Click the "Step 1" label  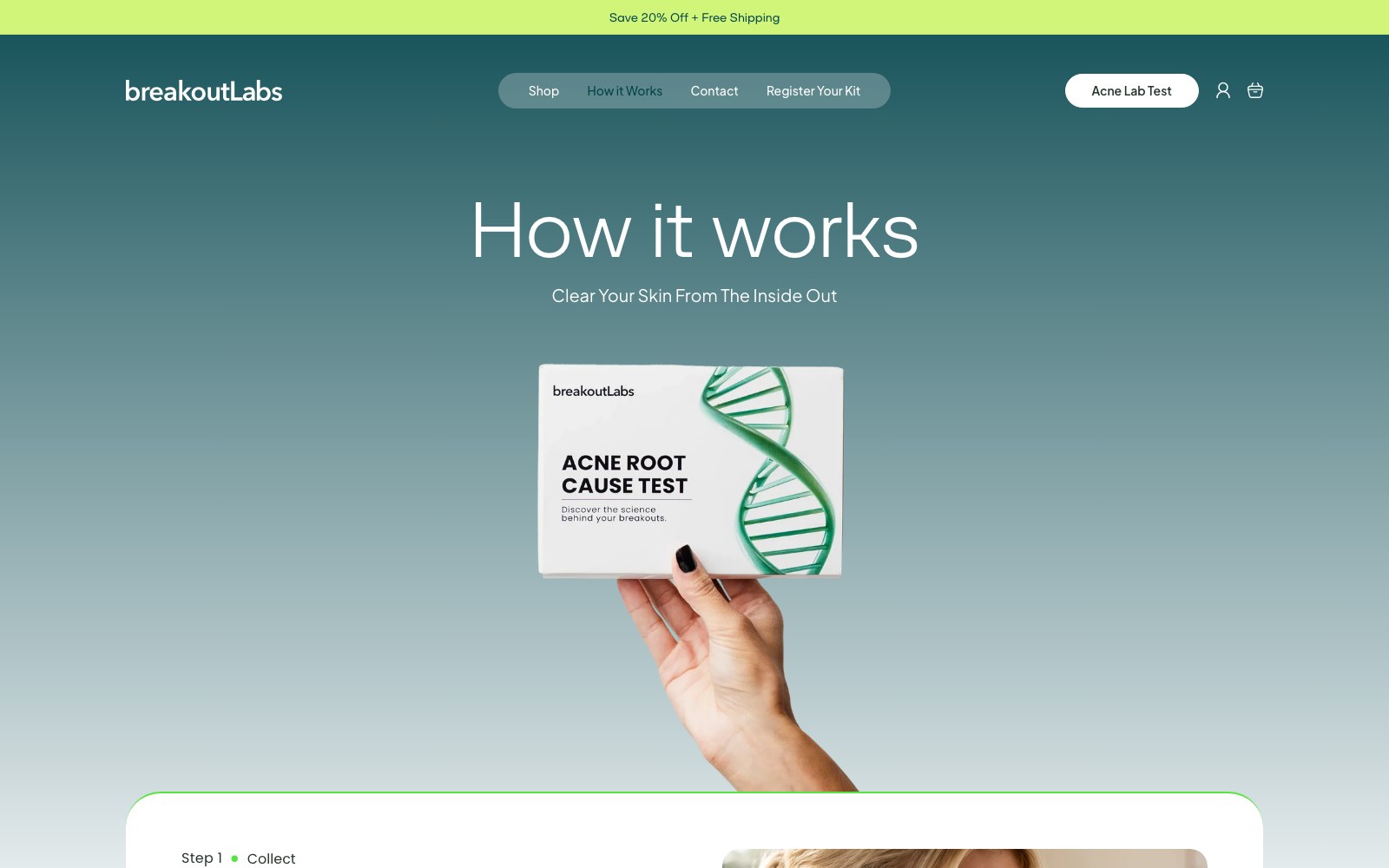pos(201,858)
